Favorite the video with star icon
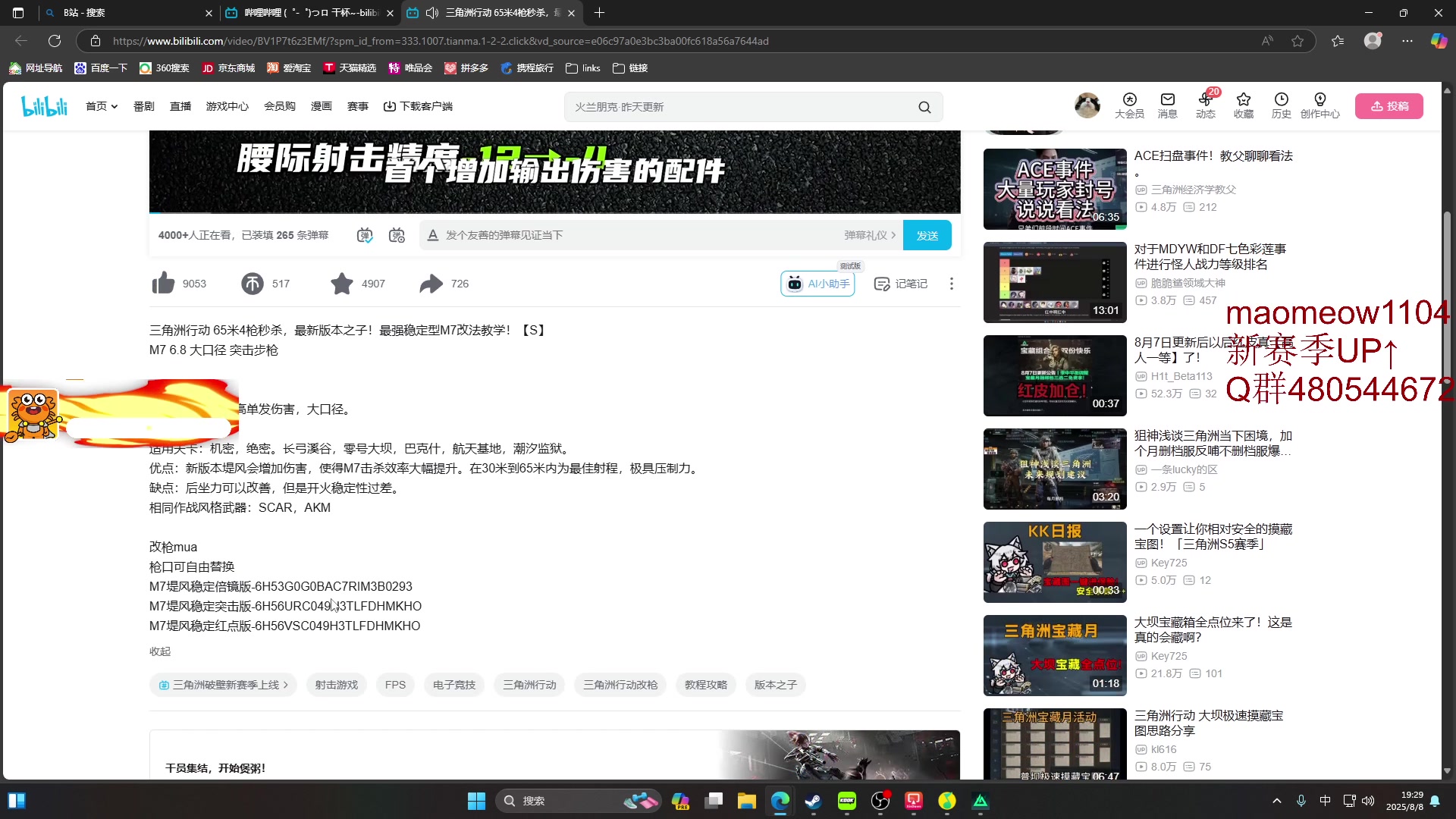Image resolution: width=1456 pixels, height=819 pixels. [x=342, y=284]
